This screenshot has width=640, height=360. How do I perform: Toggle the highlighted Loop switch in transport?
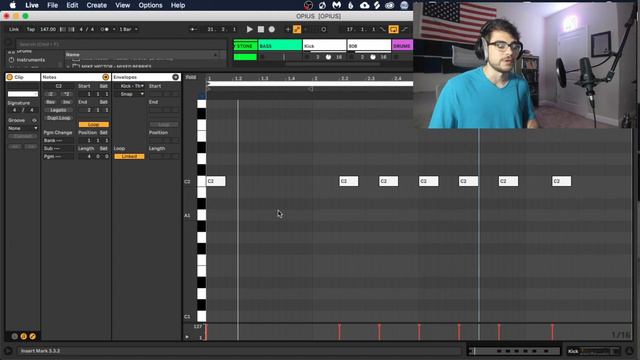(393, 29)
